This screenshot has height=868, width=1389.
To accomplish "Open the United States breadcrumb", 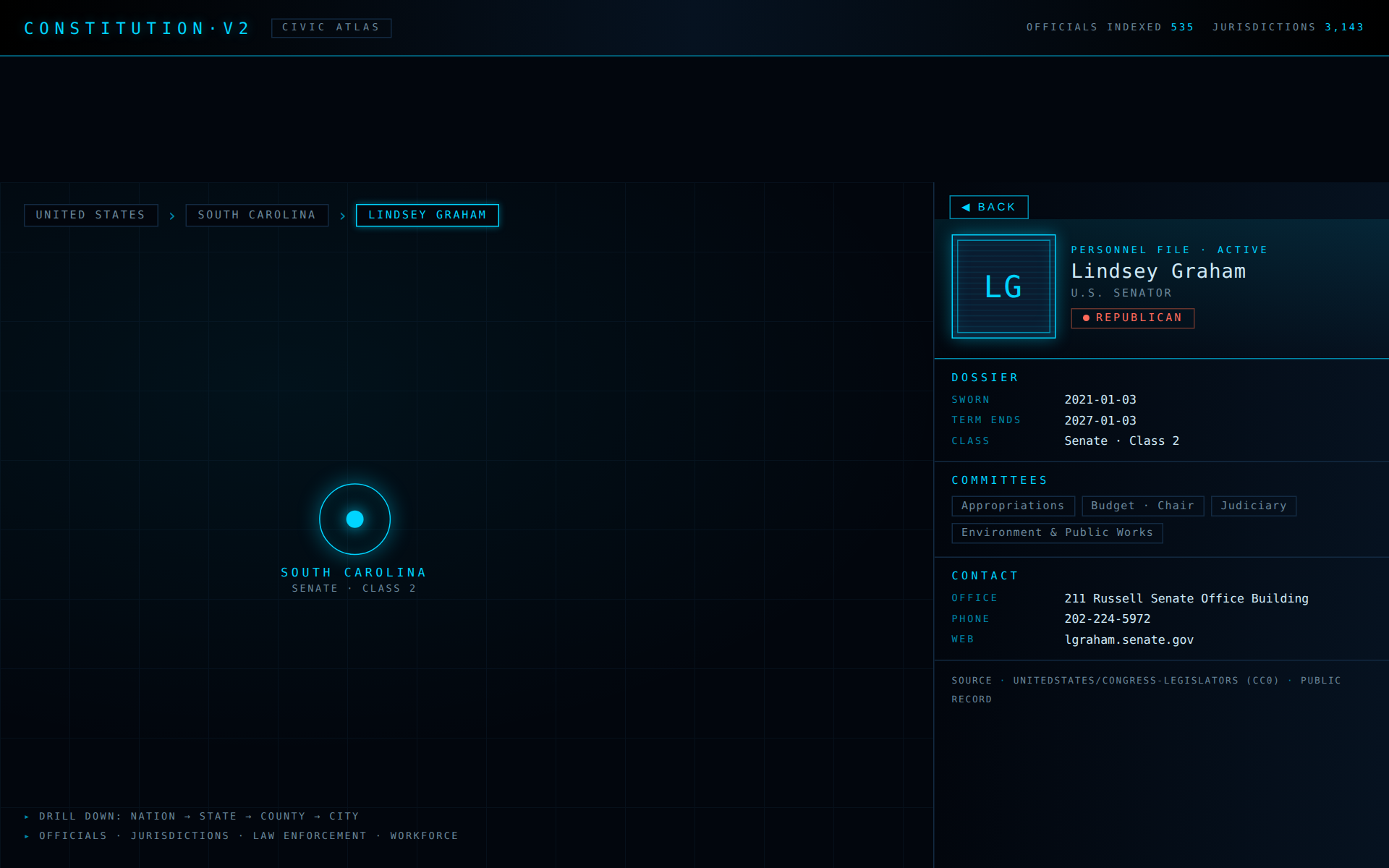I will (91, 215).
